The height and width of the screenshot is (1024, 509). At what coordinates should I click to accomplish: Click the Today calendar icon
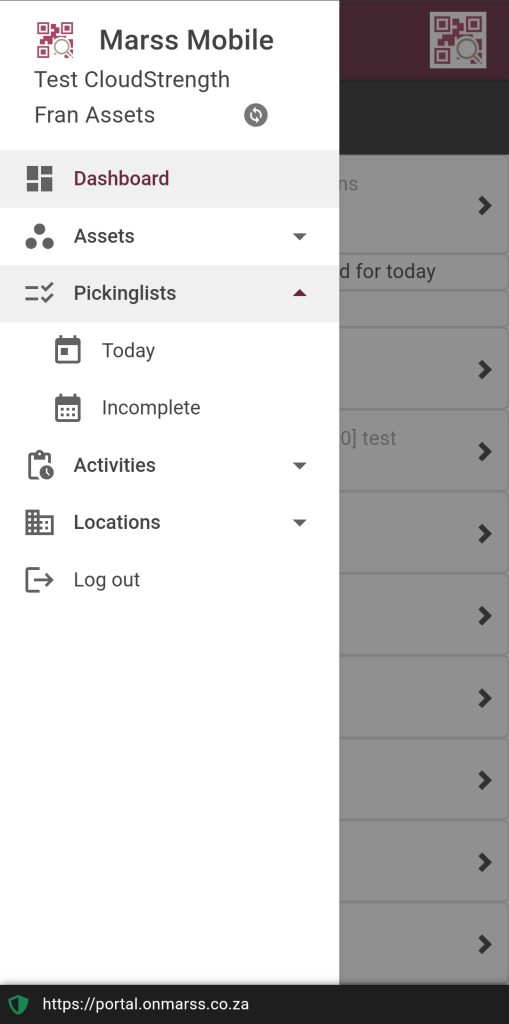[68, 350]
